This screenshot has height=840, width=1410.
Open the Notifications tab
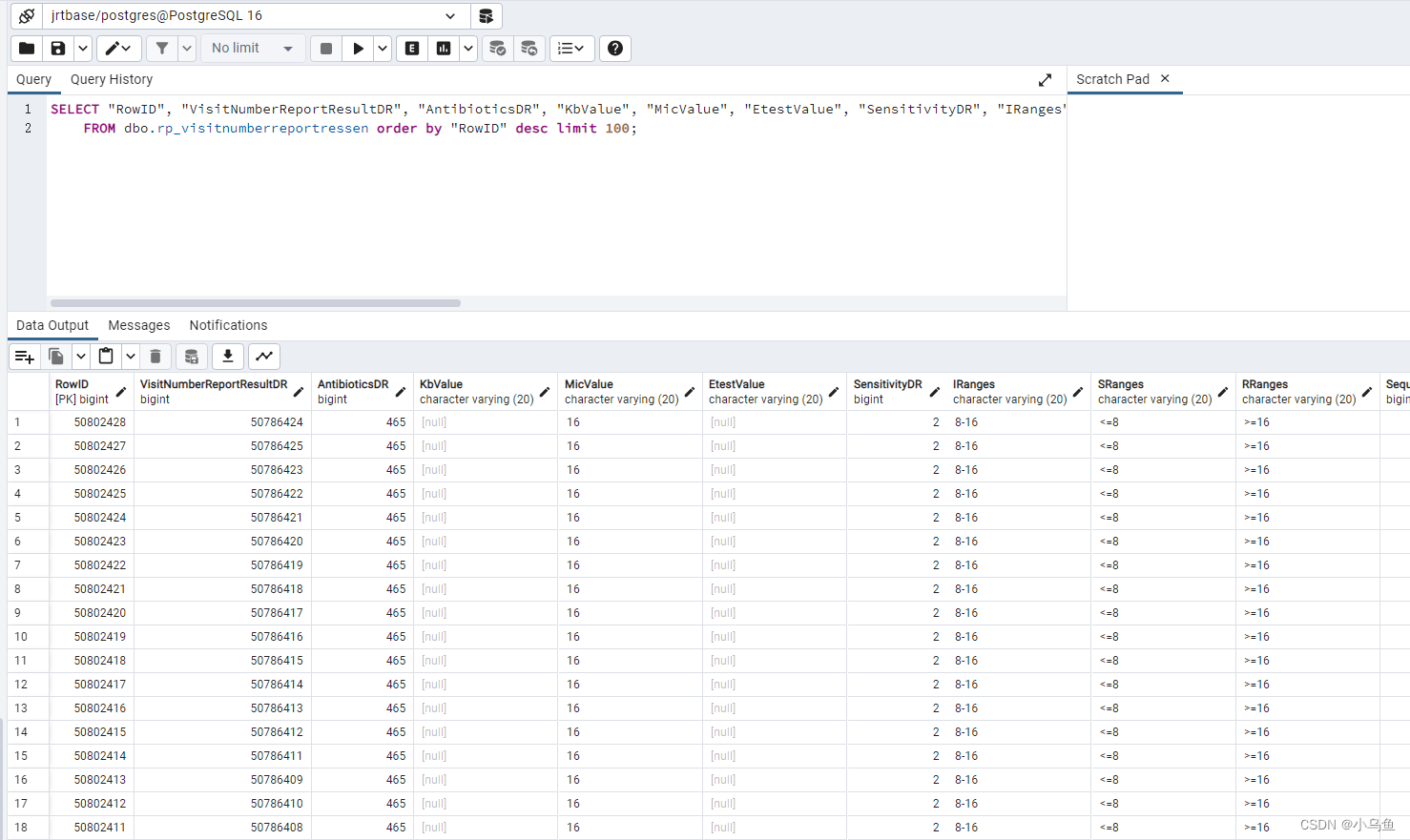coord(228,326)
